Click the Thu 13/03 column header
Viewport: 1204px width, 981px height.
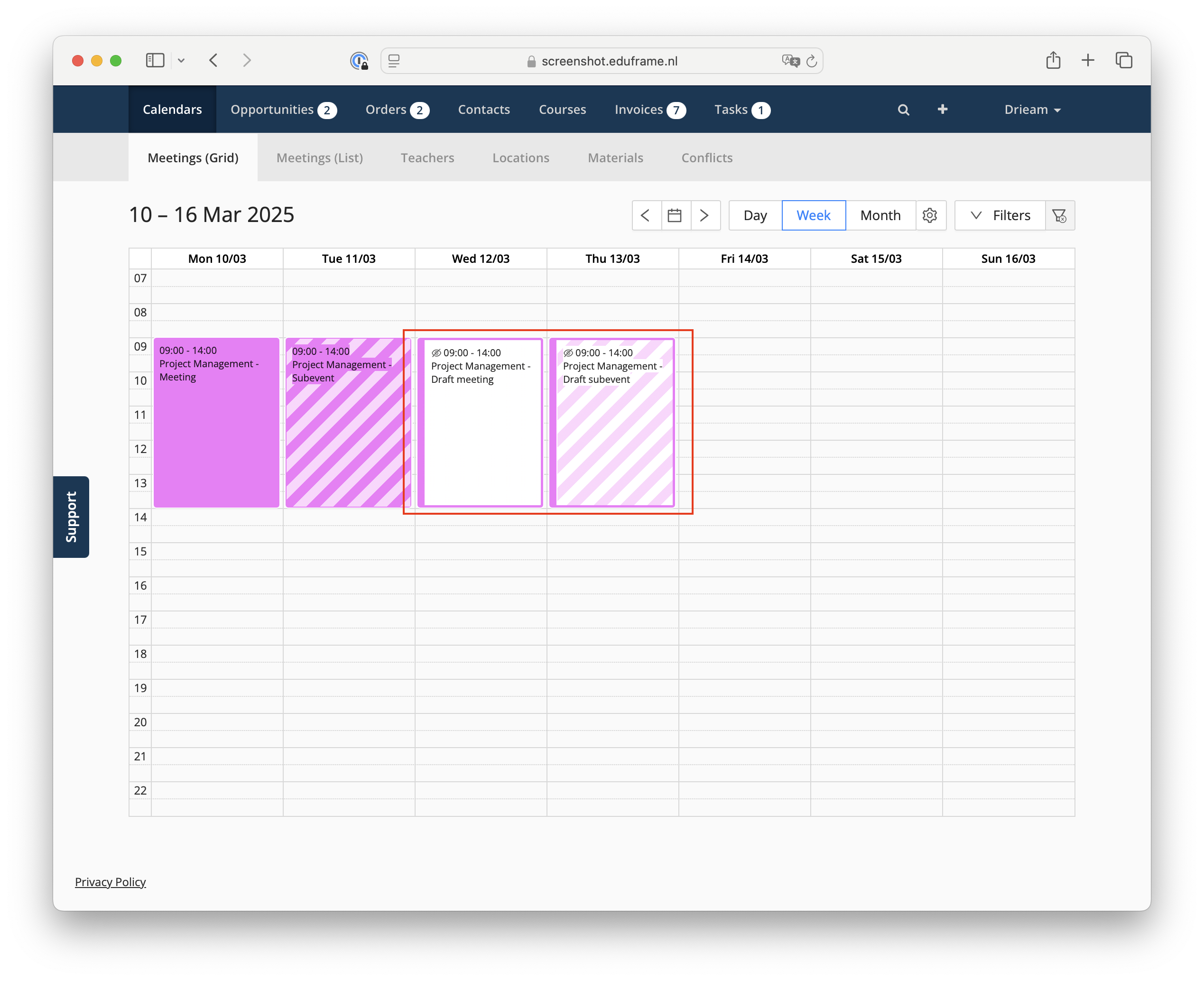click(612, 259)
